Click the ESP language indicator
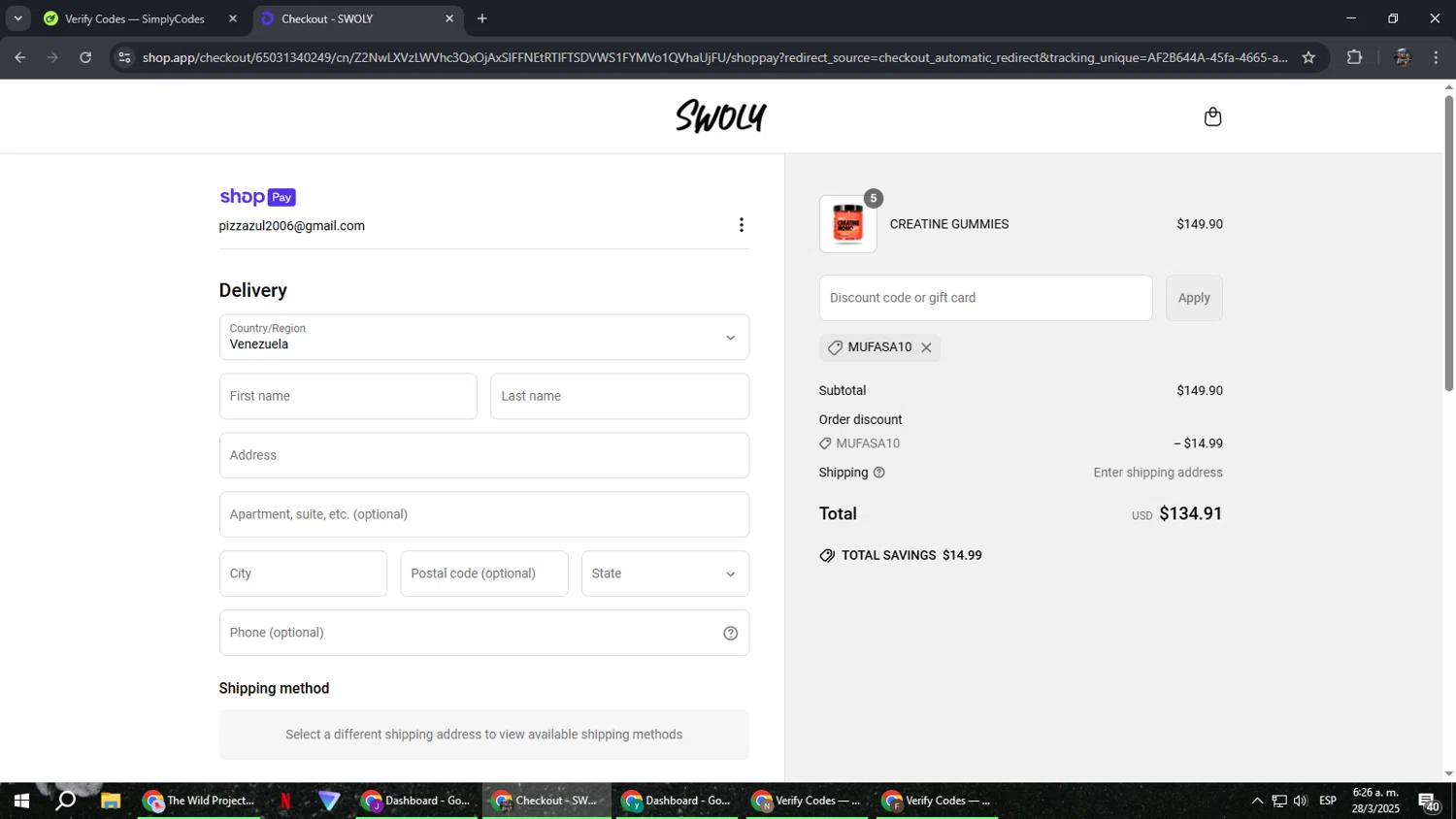Viewport: 1456px width, 819px height. click(1328, 801)
